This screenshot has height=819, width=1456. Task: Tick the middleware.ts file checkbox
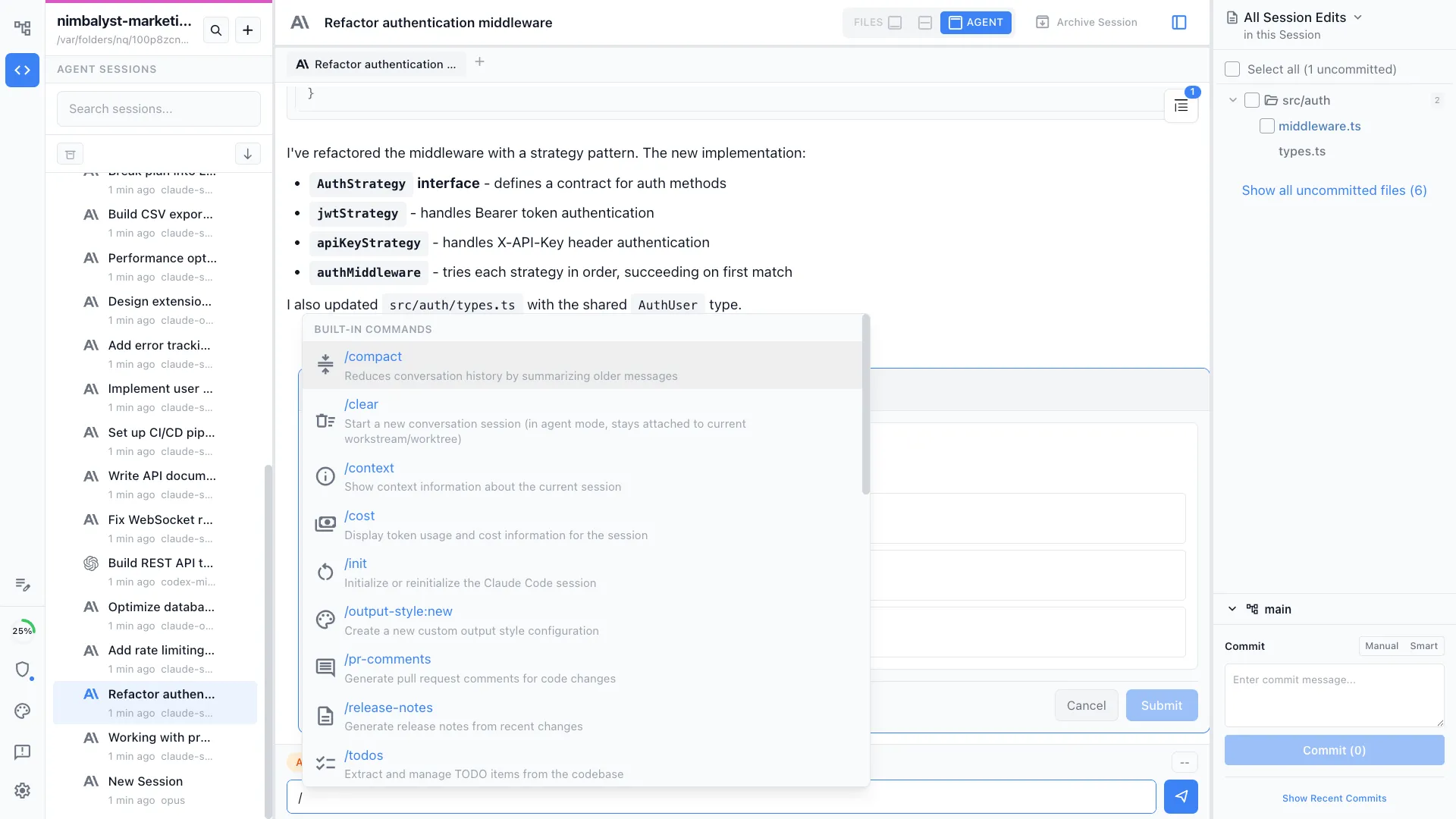pos(1266,127)
